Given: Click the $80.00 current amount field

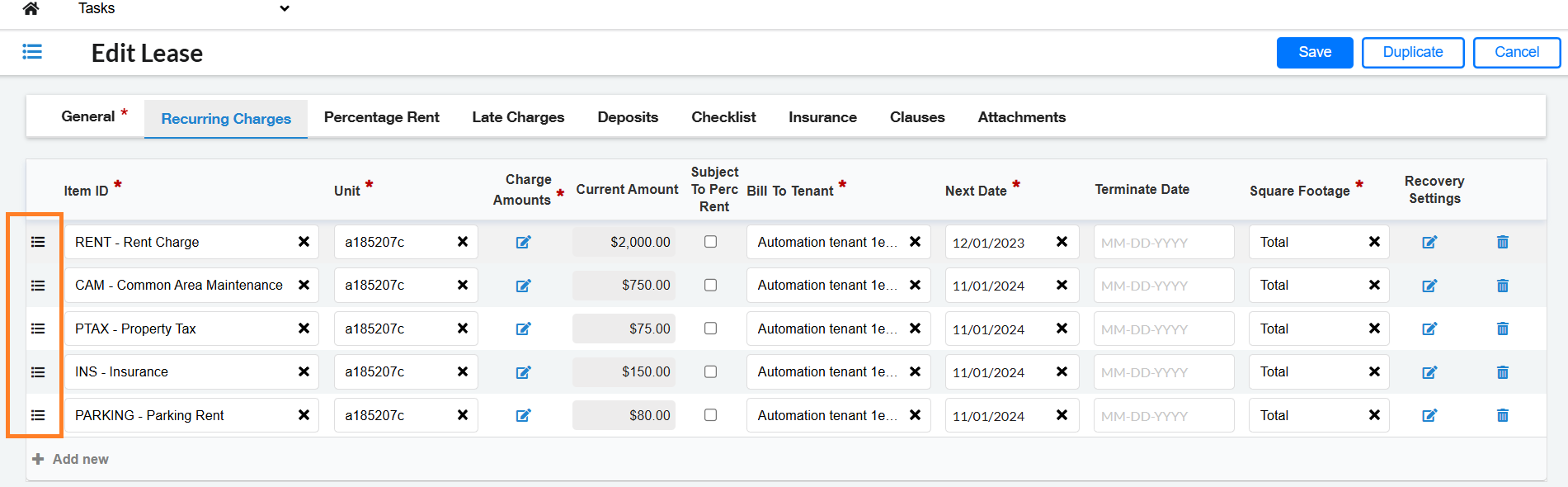Looking at the screenshot, I should [624, 415].
